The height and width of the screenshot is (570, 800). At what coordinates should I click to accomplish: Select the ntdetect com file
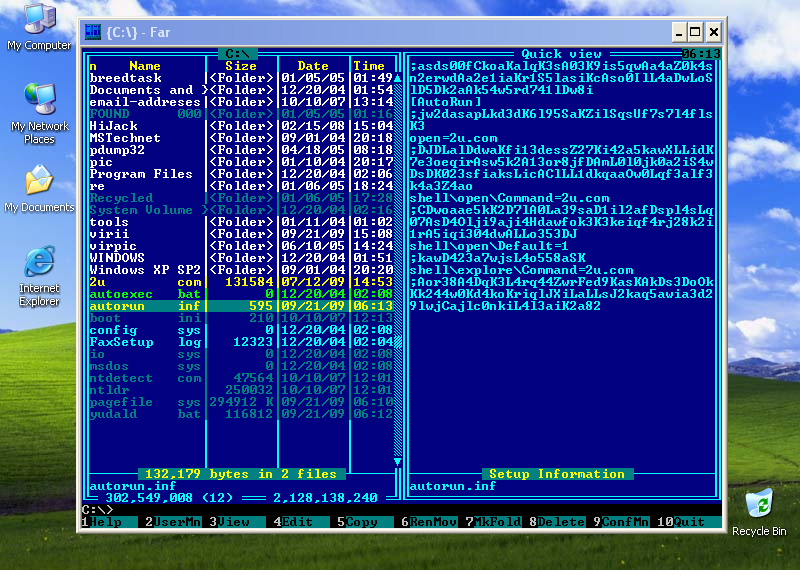click(241, 378)
